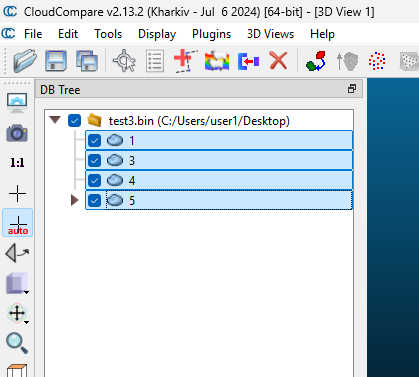
Task: Click the red X delete icon
Action: [278, 61]
